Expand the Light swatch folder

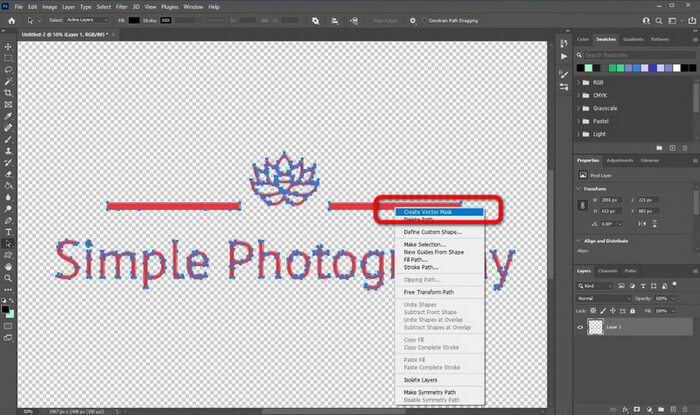pos(579,134)
